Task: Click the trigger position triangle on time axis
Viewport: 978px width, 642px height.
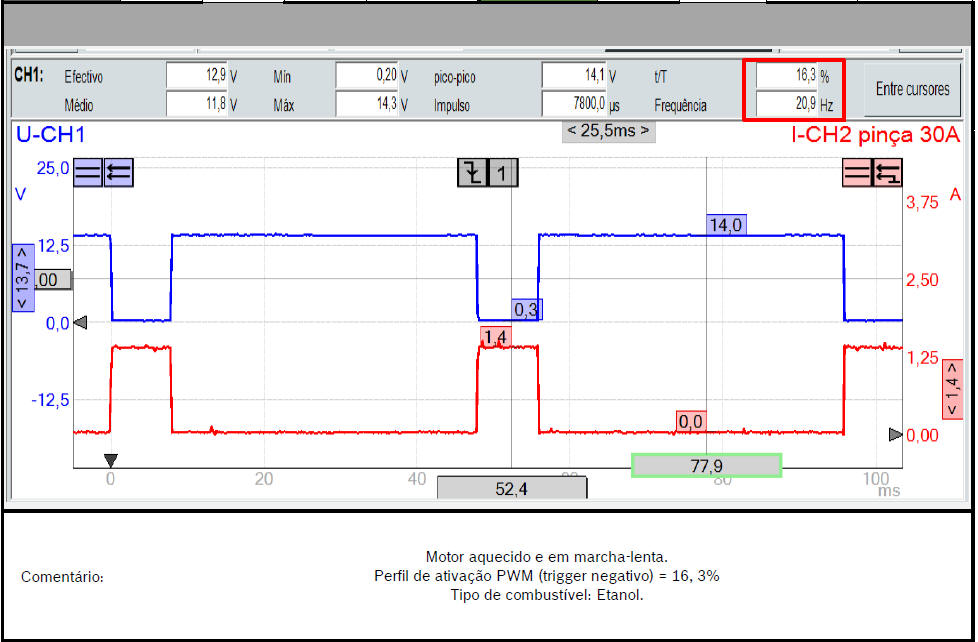Action: (111, 460)
